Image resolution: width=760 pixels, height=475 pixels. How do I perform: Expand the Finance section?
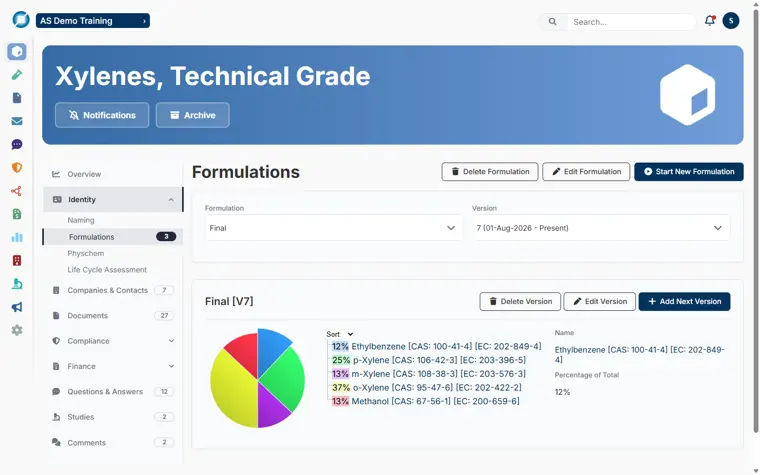pyautogui.click(x=113, y=366)
